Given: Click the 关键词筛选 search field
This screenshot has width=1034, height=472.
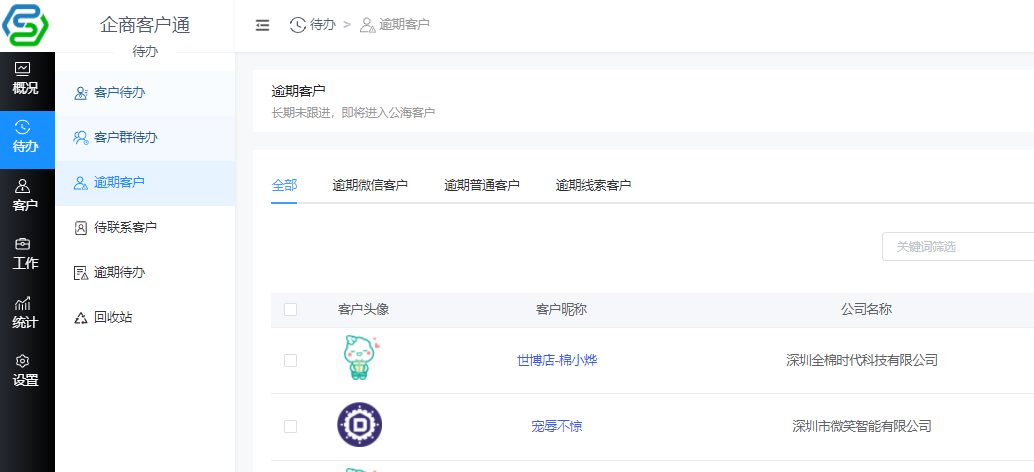Looking at the screenshot, I should 958,247.
